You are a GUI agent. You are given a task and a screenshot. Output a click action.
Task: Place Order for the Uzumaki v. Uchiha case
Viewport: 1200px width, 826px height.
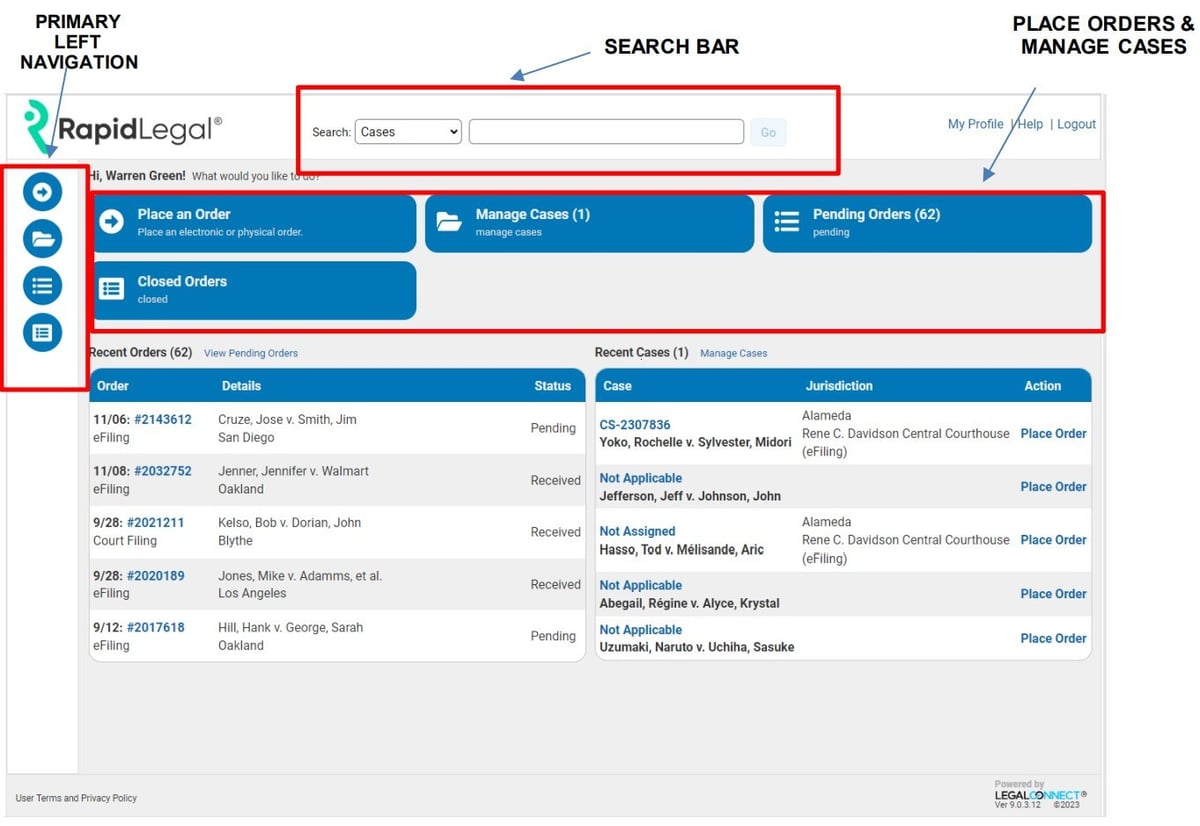(x=1053, y=638)
